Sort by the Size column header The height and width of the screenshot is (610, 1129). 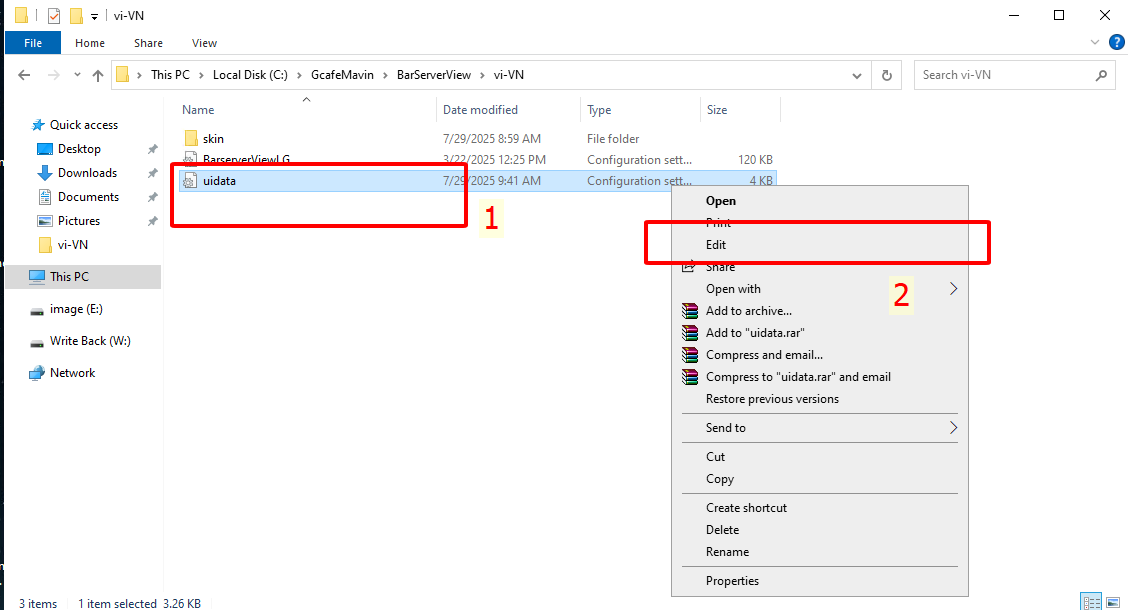[x=717, y=110]
